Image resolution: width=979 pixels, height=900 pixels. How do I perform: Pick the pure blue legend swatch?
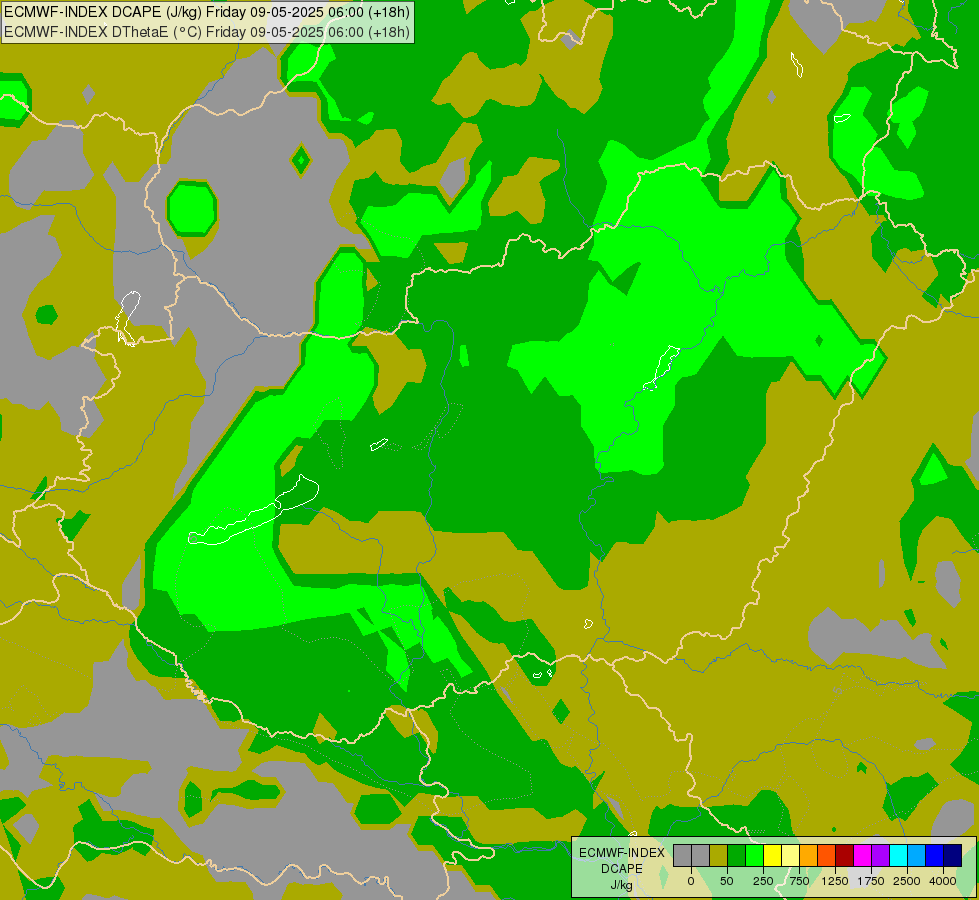pyautogui.click(x=935, y=855)
